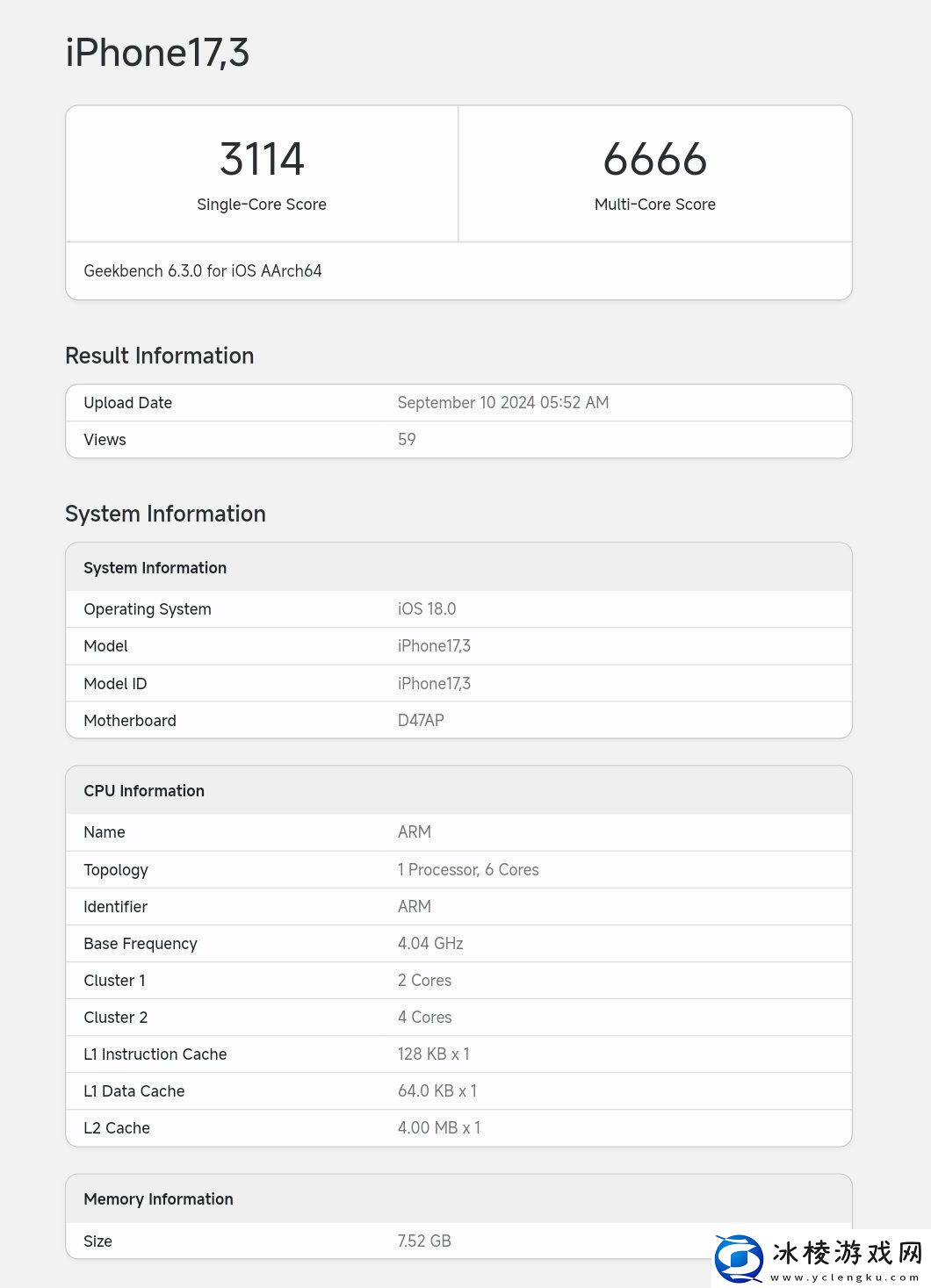The width and height of the screenshot is (931, 1288).
Task: Select the memory Size value 7.52 GB
Action: tap(423, 1241)
